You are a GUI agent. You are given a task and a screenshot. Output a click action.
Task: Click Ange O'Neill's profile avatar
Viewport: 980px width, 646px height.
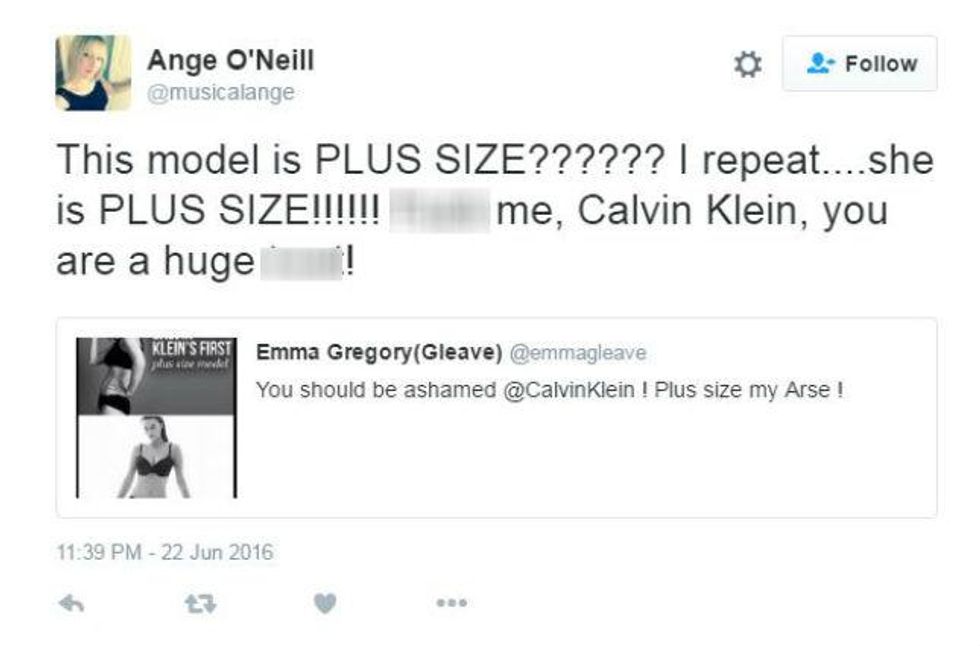93,73
